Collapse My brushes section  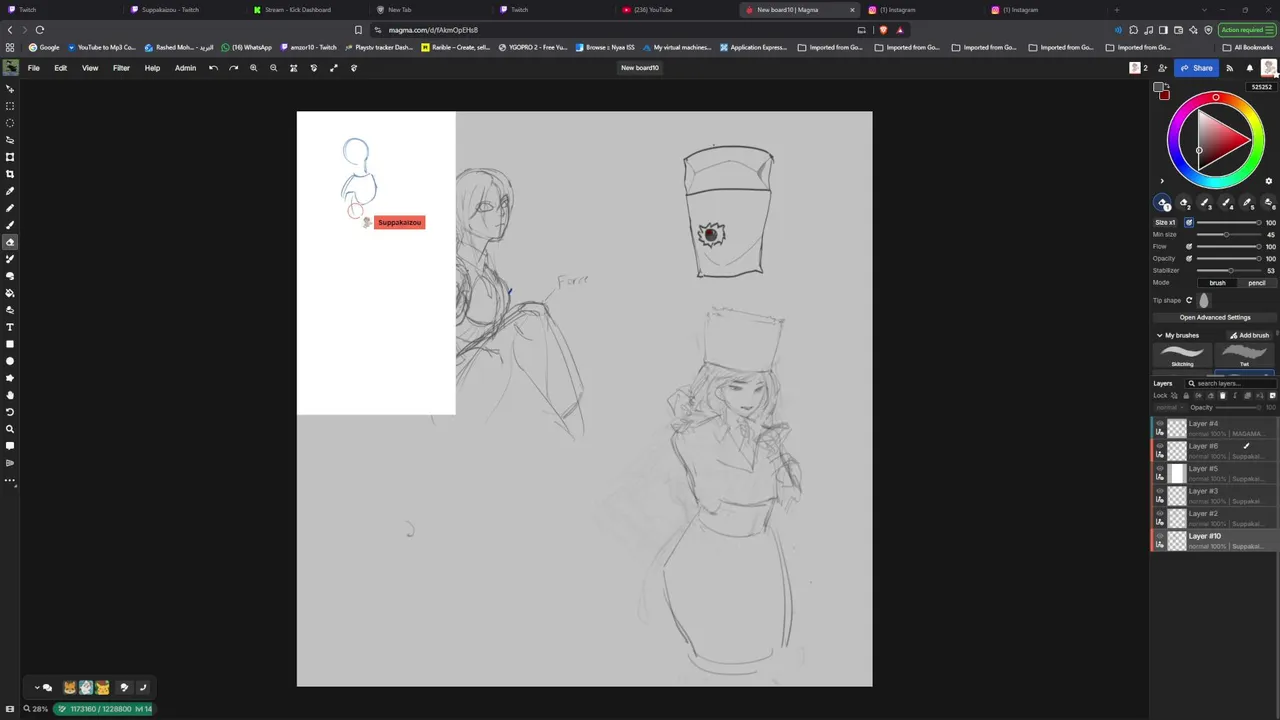(x=1160, y=335)
